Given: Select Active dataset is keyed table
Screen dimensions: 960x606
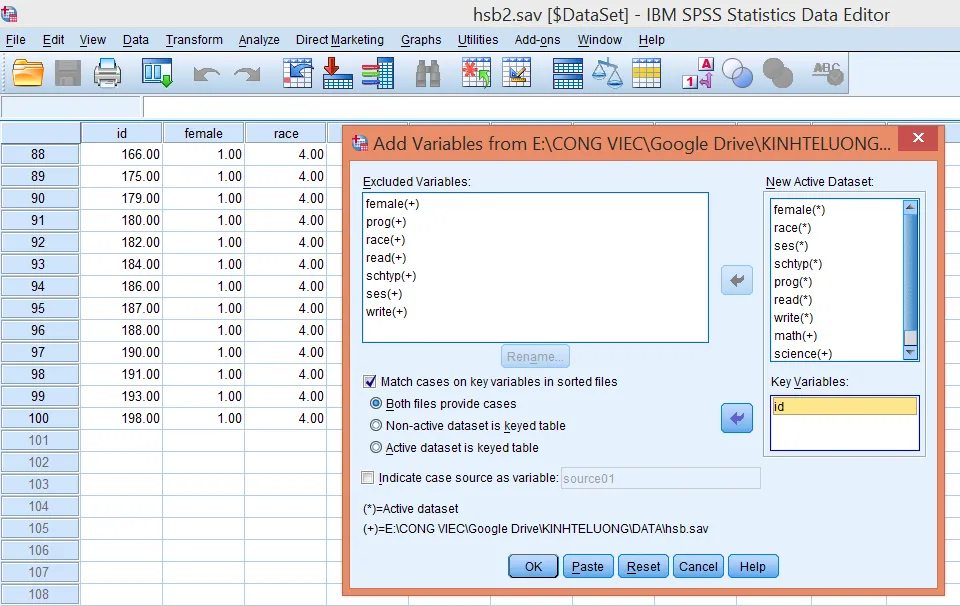Looking at the screenshot, I should [x=376, y=448].
